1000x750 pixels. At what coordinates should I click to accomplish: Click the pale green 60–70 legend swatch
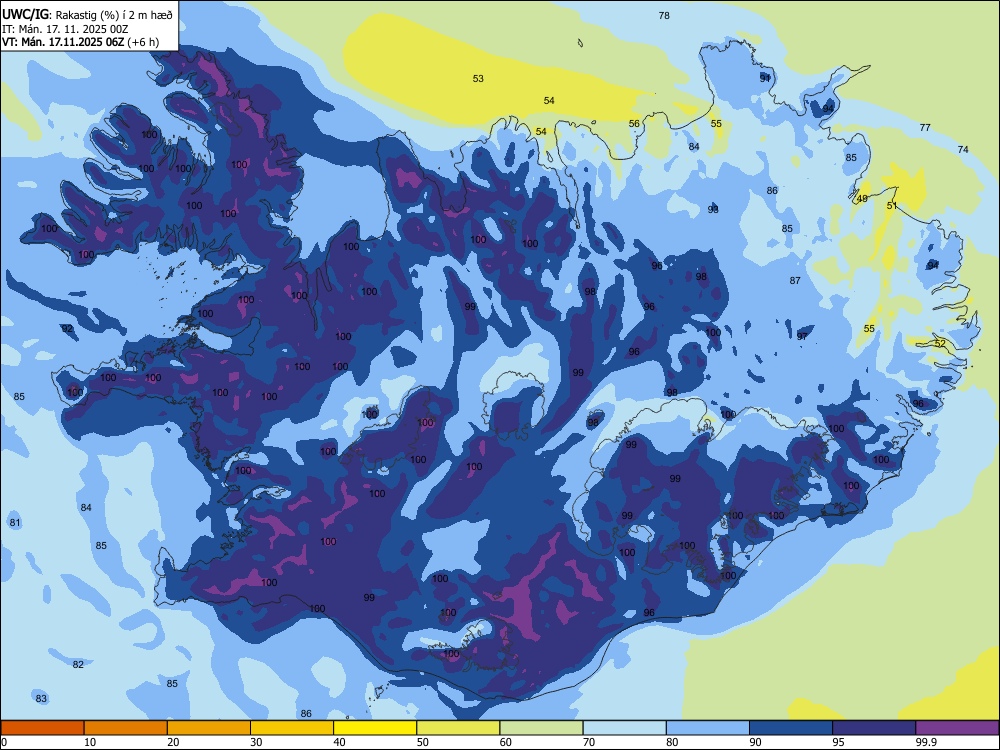click(541, 728)
